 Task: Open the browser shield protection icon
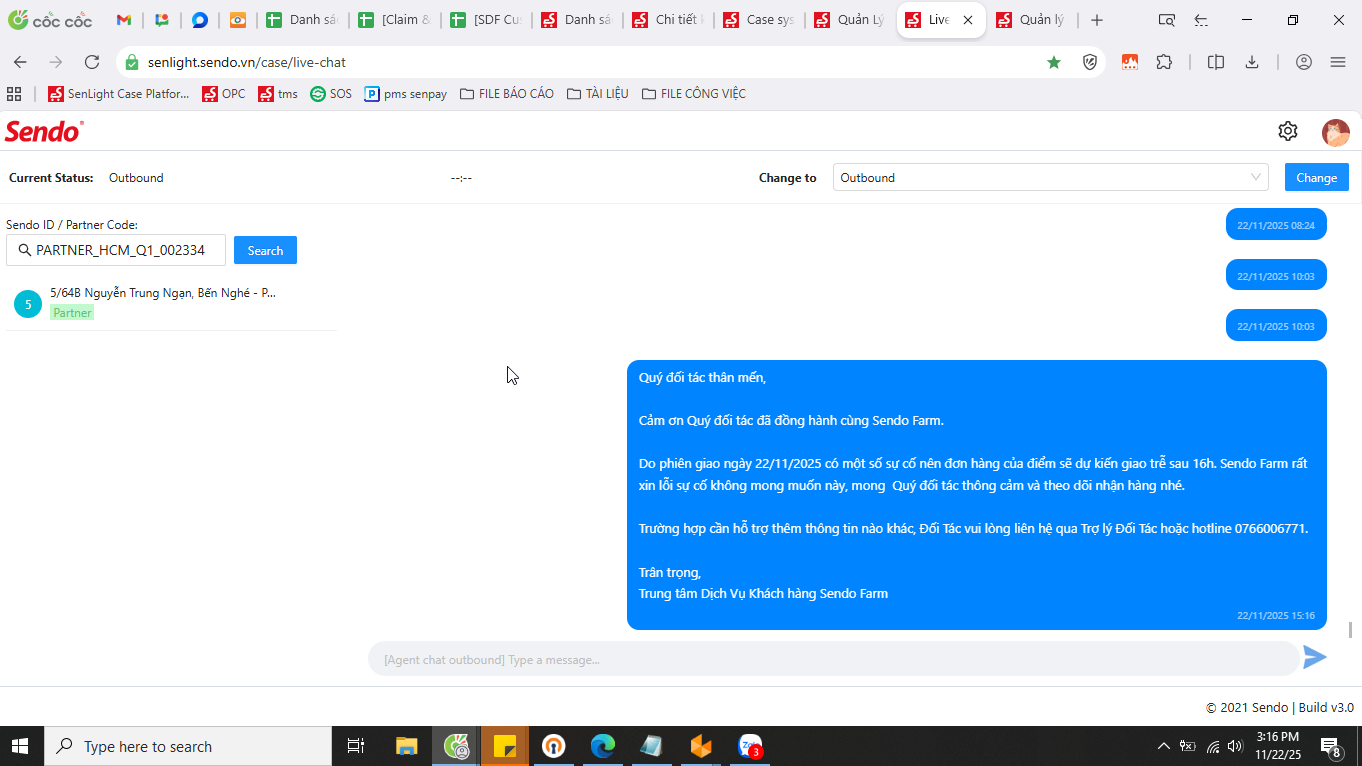[1090, 62]
